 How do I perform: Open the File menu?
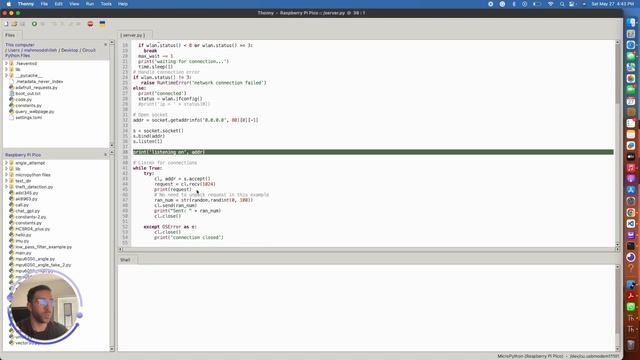point(44,4)
